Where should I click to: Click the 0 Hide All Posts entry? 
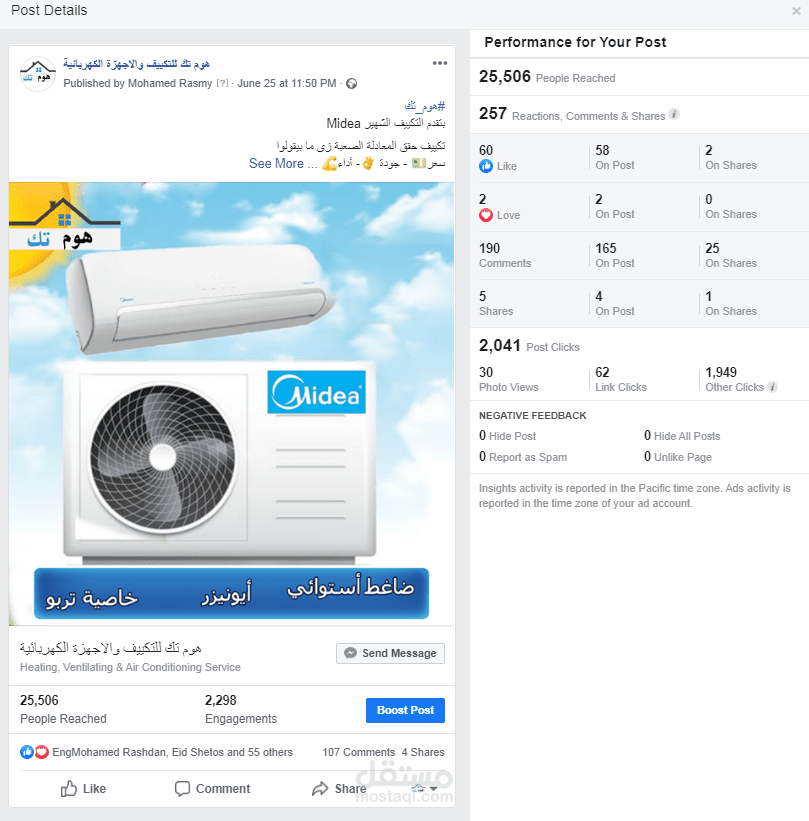click(682, 436)
